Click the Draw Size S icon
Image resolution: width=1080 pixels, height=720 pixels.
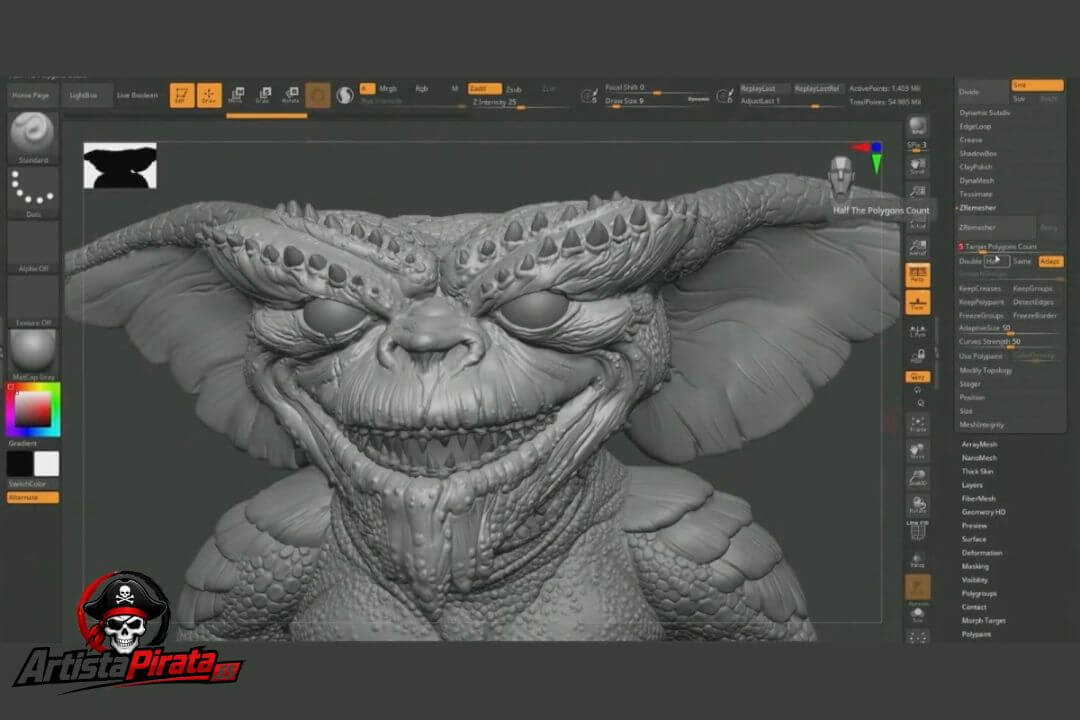(589, 96)
